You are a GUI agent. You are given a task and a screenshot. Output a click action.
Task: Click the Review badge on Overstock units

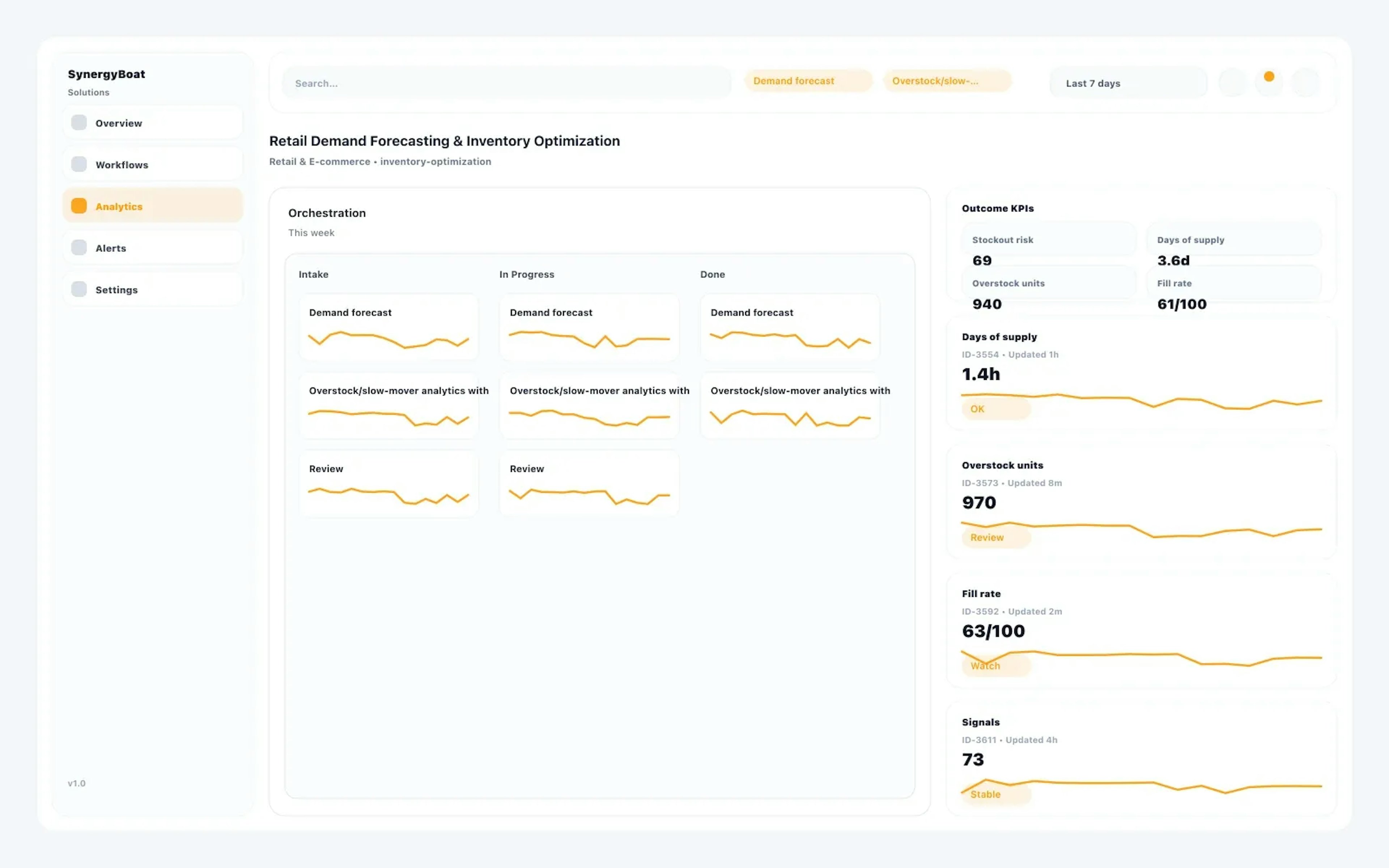click(x=995, y=537)
